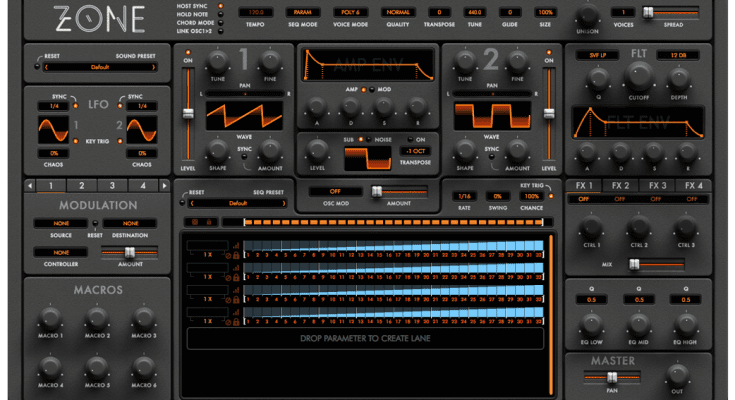Click the oscillator 1 sawtooth wave display
Image resolution: width=735 pixels, height=400 pixels.
pos(245,115)
